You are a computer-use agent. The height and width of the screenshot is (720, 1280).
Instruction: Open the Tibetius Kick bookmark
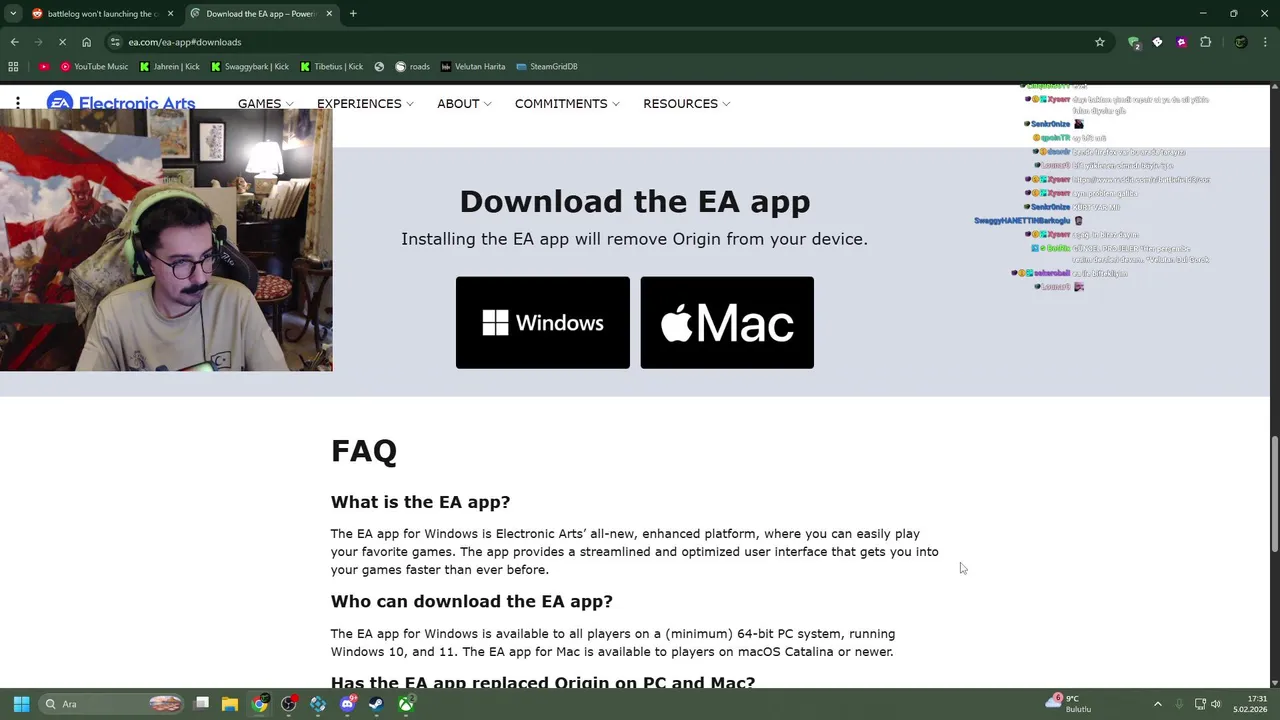coord(332,67)
